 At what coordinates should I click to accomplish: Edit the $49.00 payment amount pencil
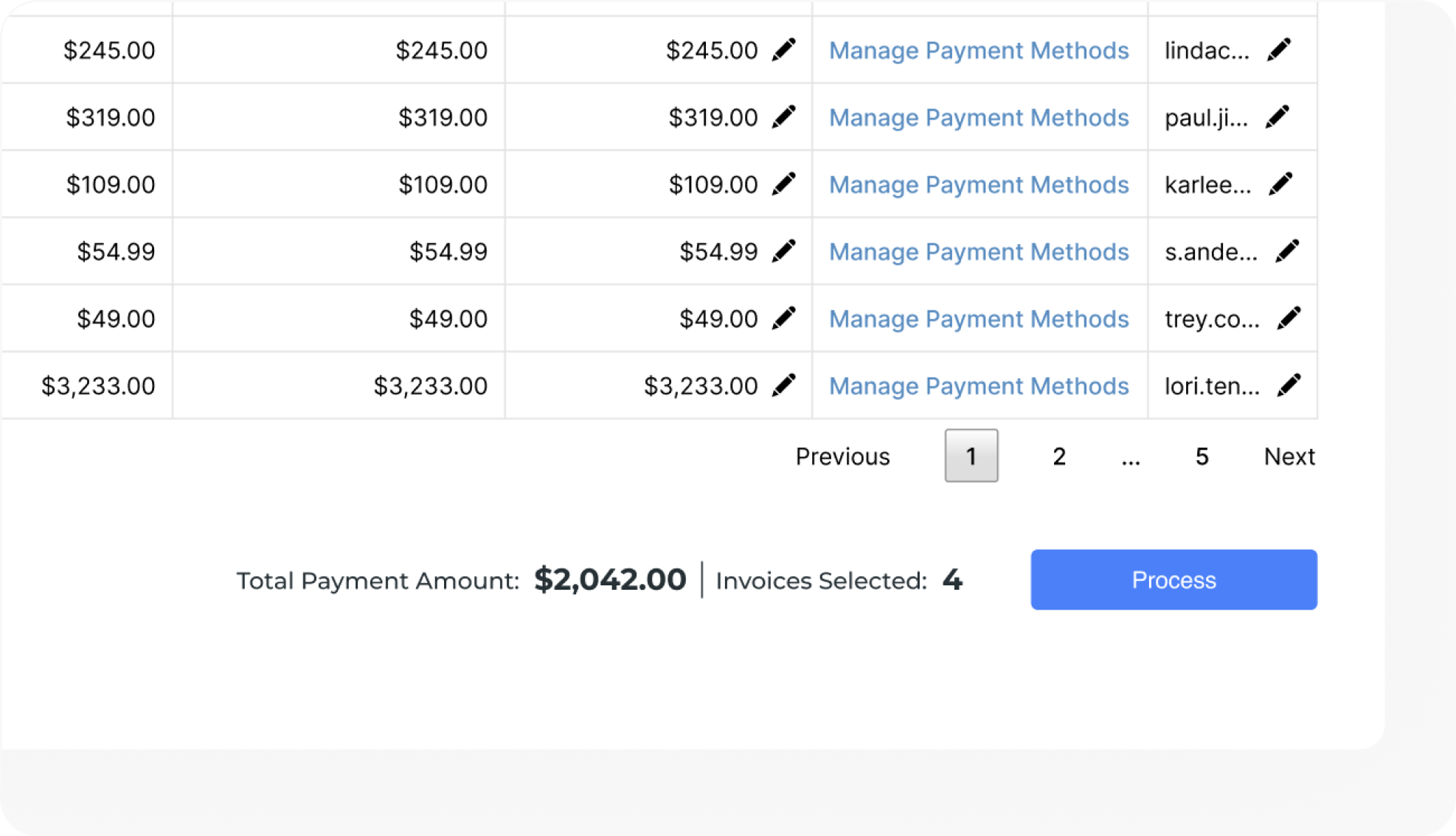tap(783, 318)
